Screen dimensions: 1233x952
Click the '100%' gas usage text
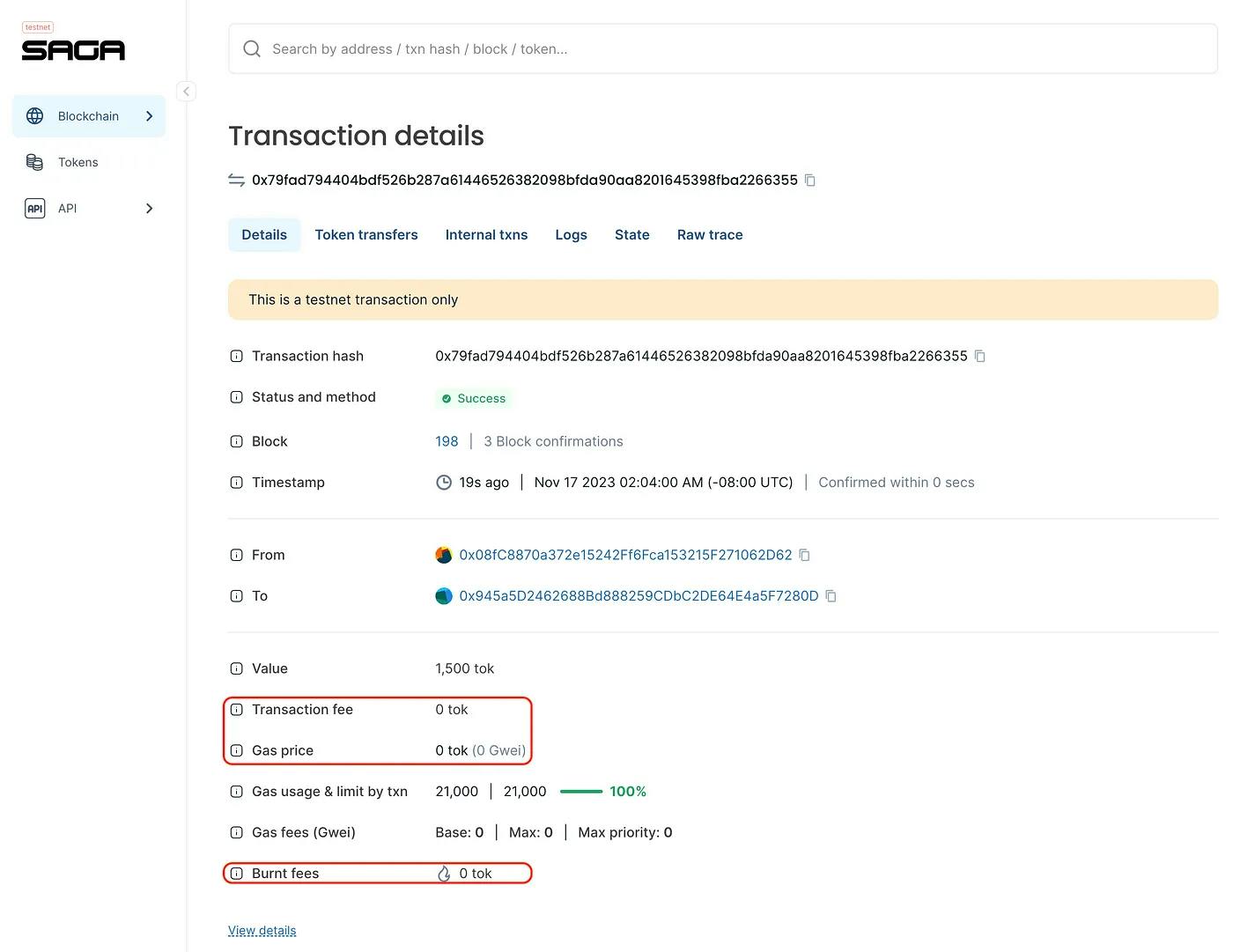[x=628, y=792]
